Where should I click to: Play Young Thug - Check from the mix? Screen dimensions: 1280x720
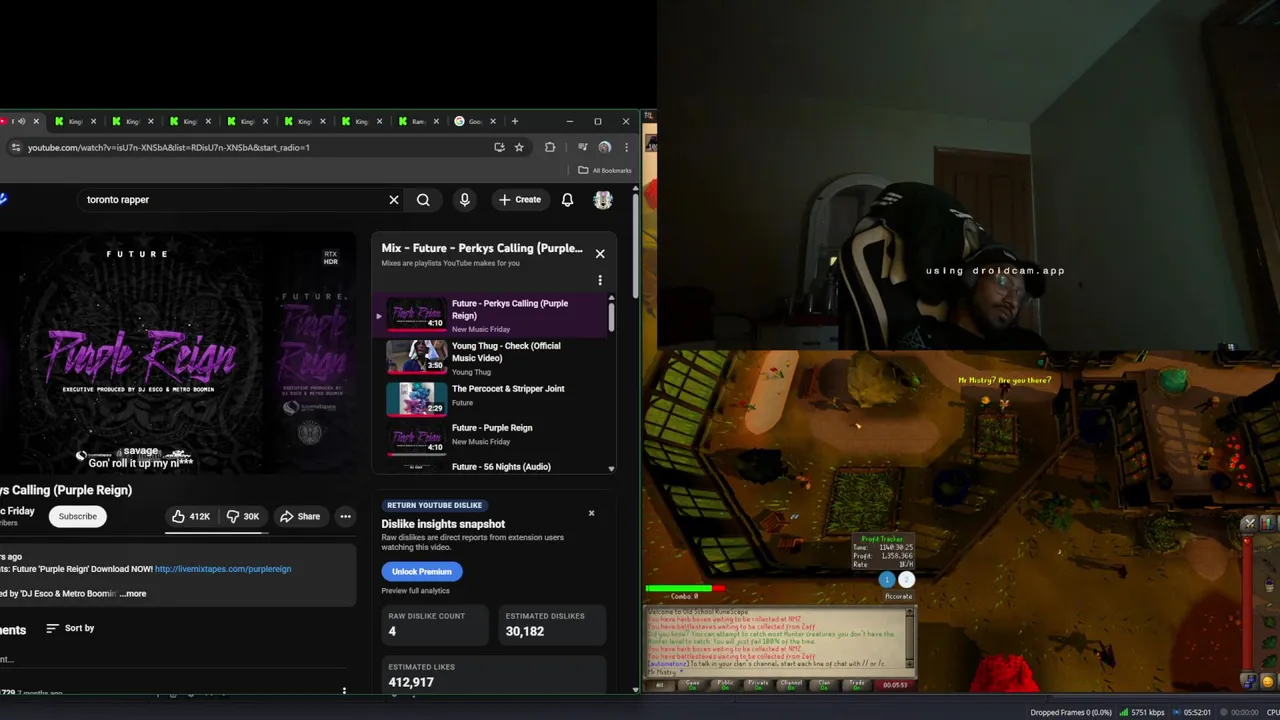490,358
